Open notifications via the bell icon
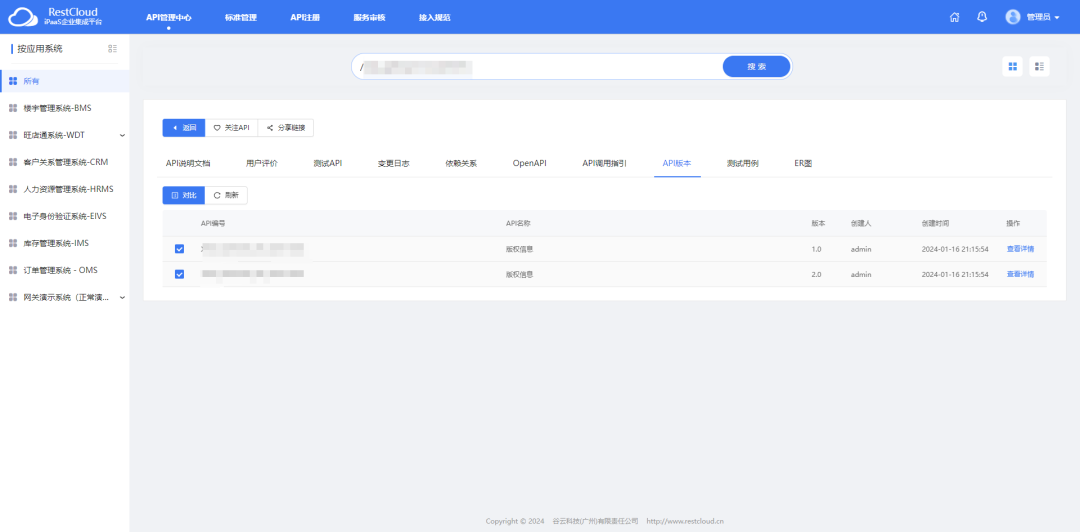Screen dimensions: 1080x532 click(x=982, y=17)
